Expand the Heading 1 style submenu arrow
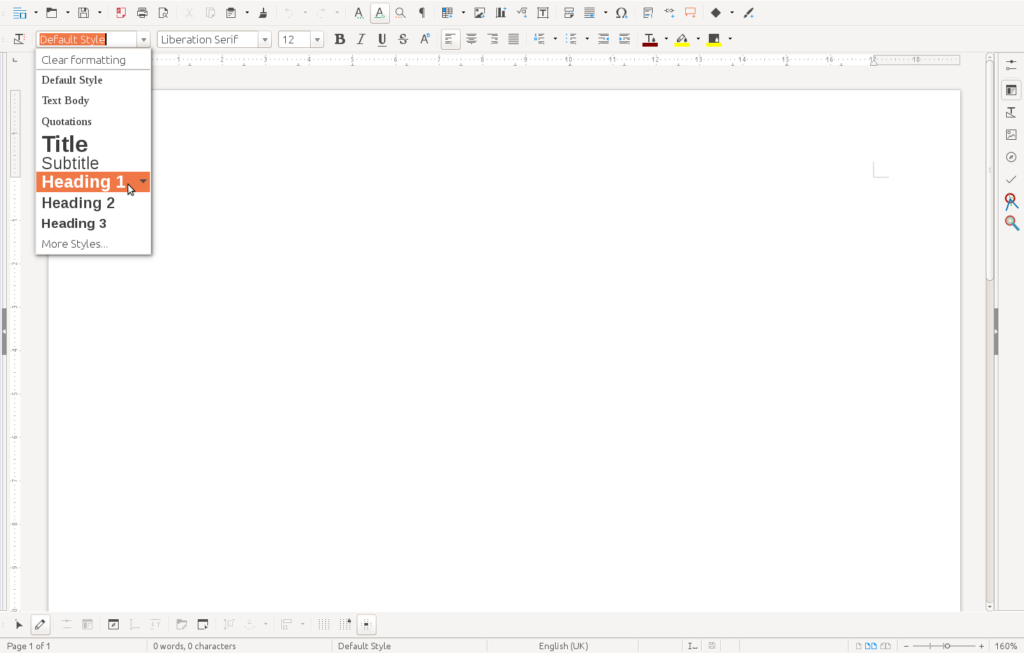The width and height of the screenshot is (1024, 653). click(143, 181)
